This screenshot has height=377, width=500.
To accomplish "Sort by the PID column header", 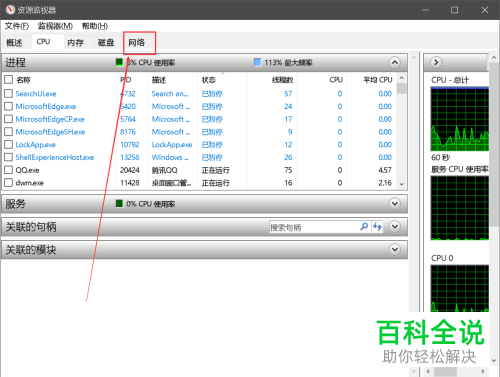I will click(126, 80).
